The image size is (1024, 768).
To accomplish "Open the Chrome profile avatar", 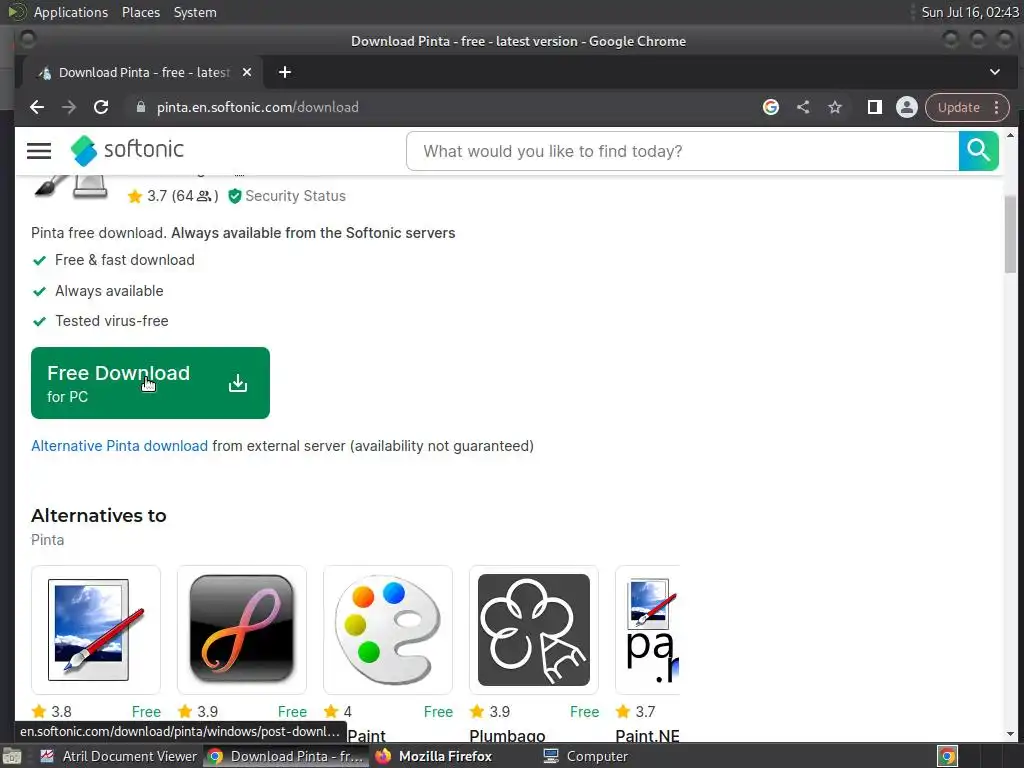I will (906, 107).
